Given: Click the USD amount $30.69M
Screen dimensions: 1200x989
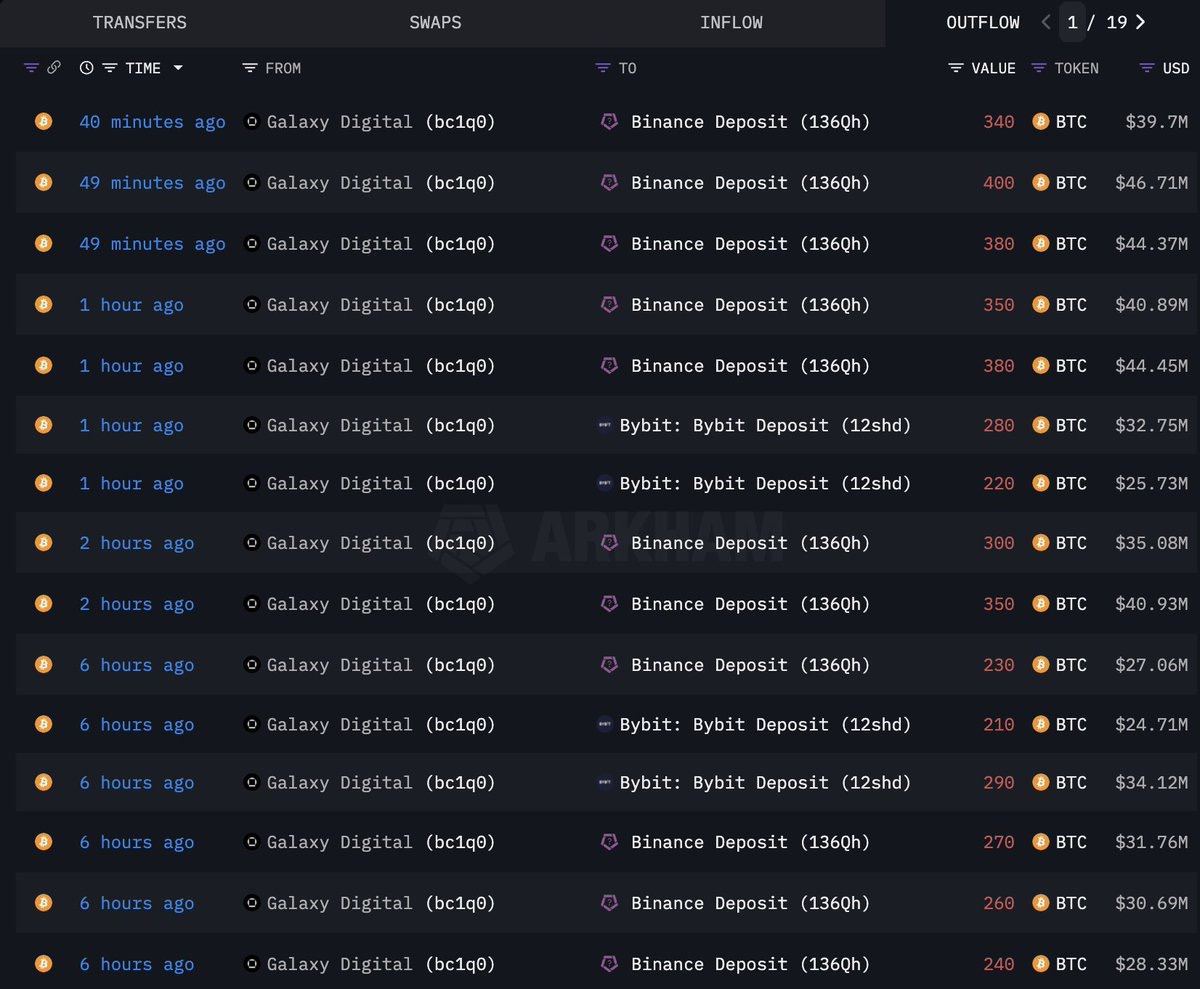Looking at the screenshot, I should click(x=1152, y=903).
